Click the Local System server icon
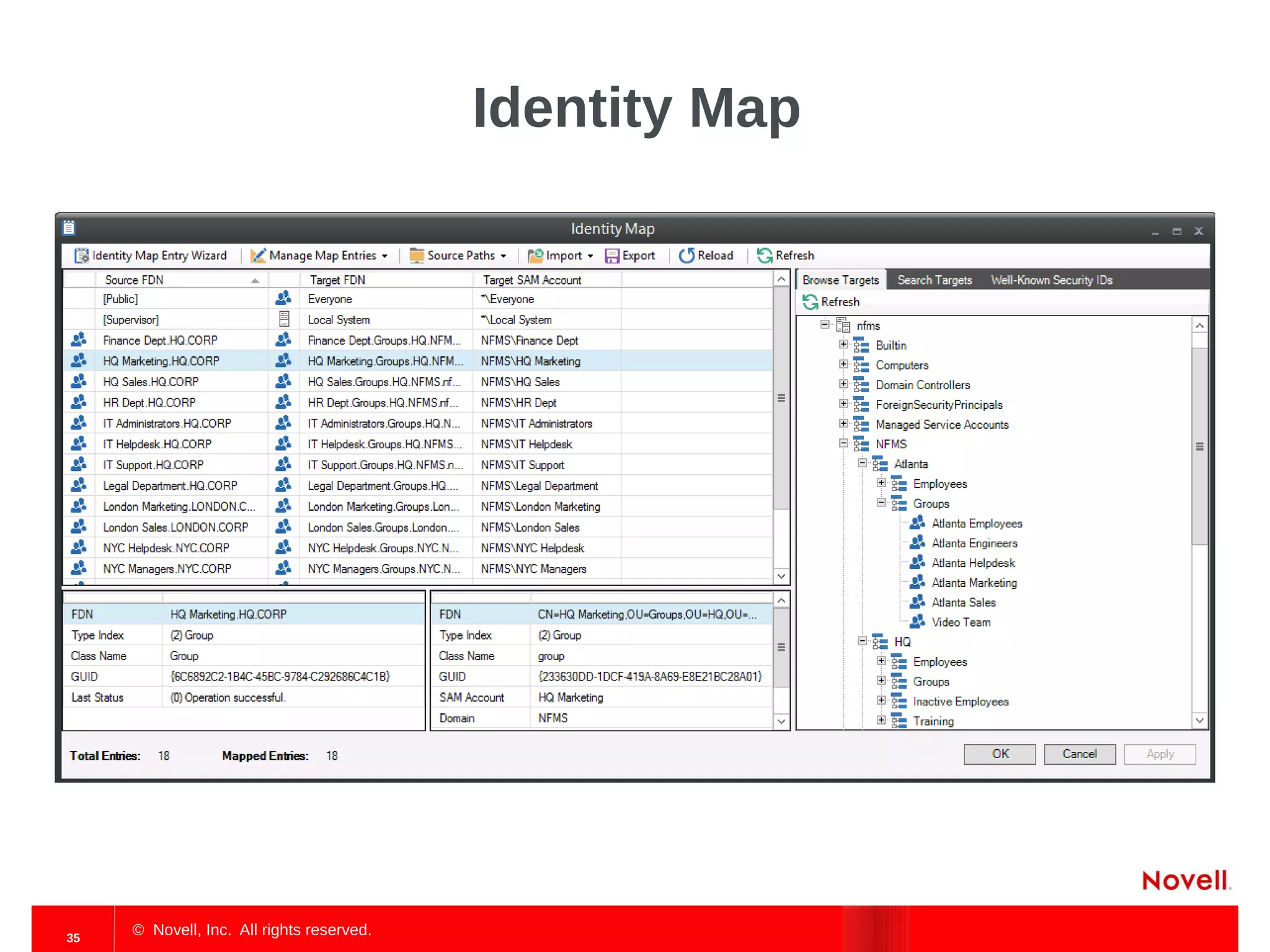 point(284,319)
